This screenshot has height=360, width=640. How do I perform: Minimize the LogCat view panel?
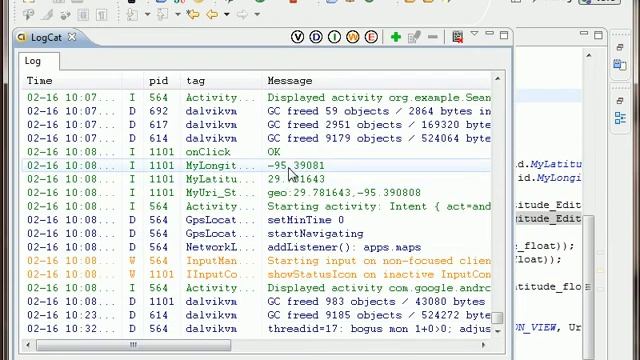tap(489, 33)
